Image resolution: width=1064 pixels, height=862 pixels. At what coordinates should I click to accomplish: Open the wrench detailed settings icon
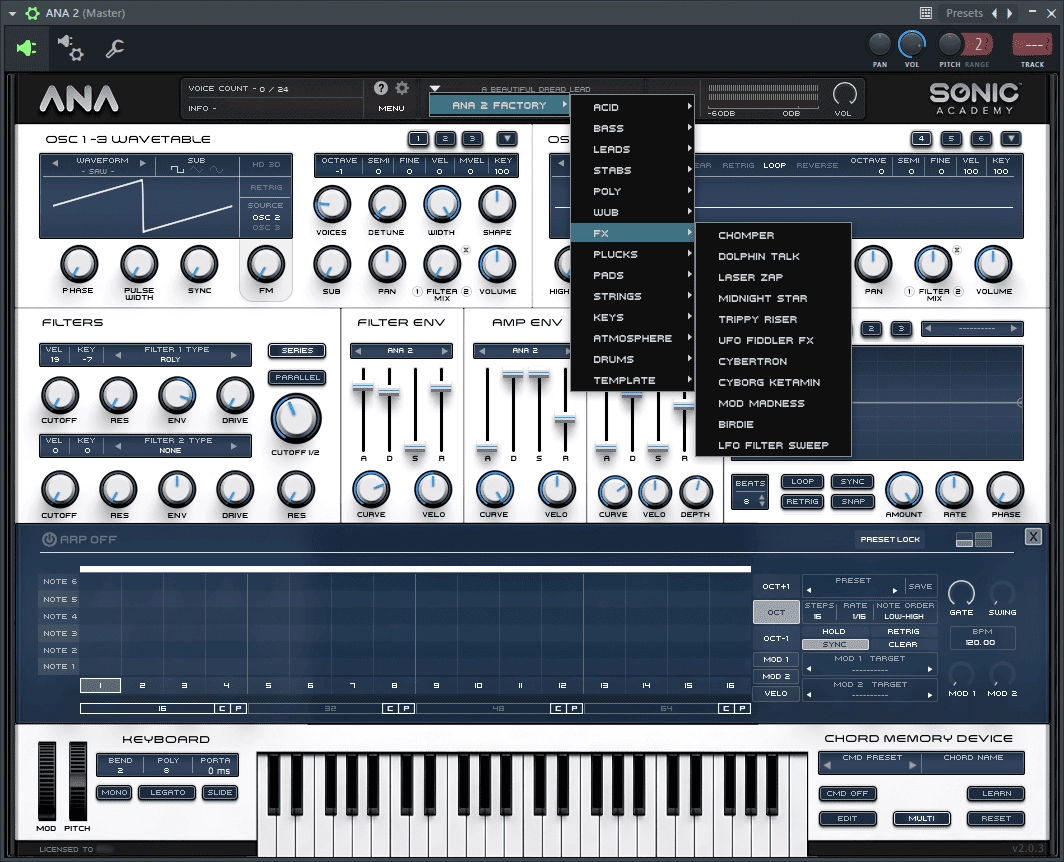click(114, 48)
